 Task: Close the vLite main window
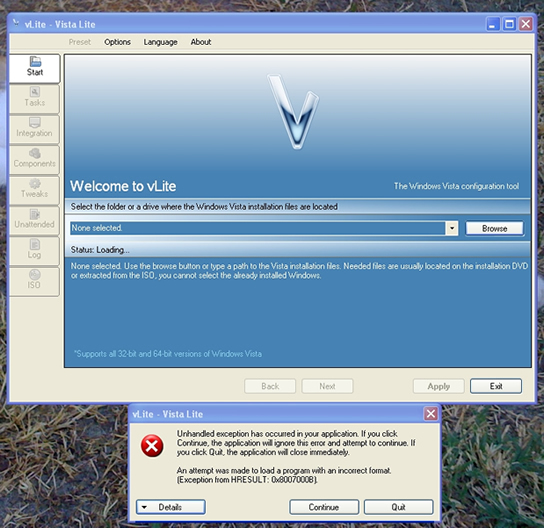[526, 24]
